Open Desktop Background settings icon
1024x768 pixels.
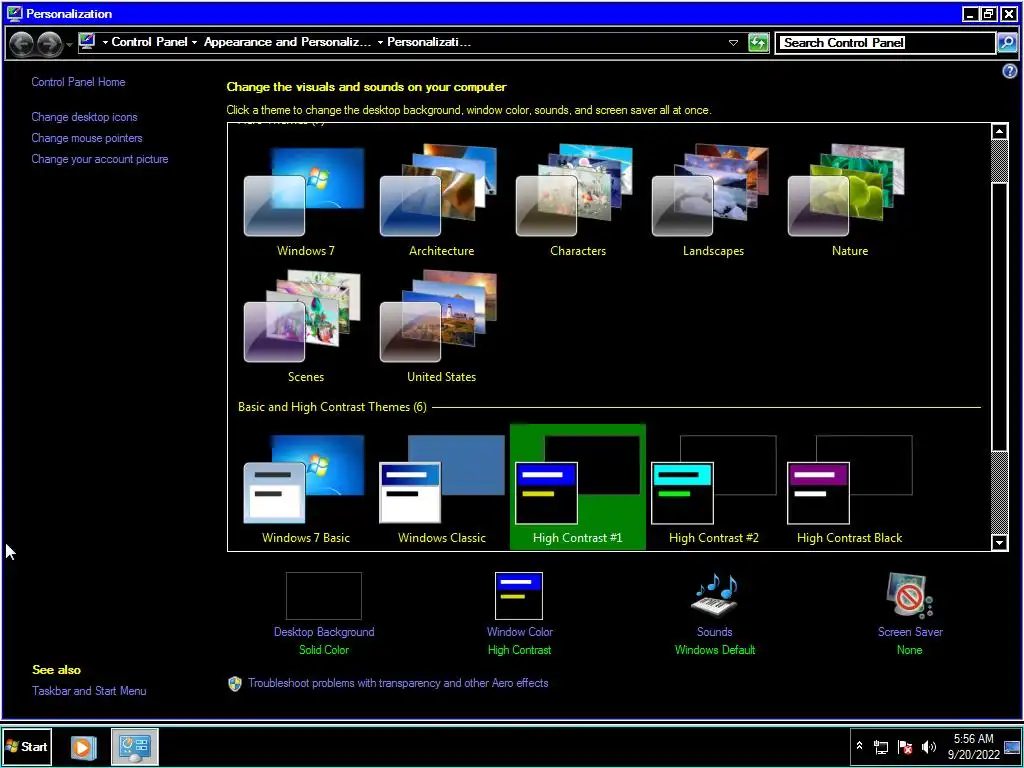pos(323,596)
